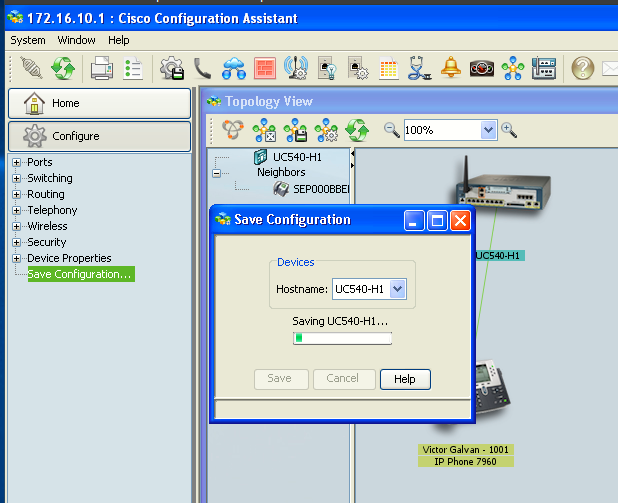Expand the Security tree node
The image size is (618, 503).
17,242
